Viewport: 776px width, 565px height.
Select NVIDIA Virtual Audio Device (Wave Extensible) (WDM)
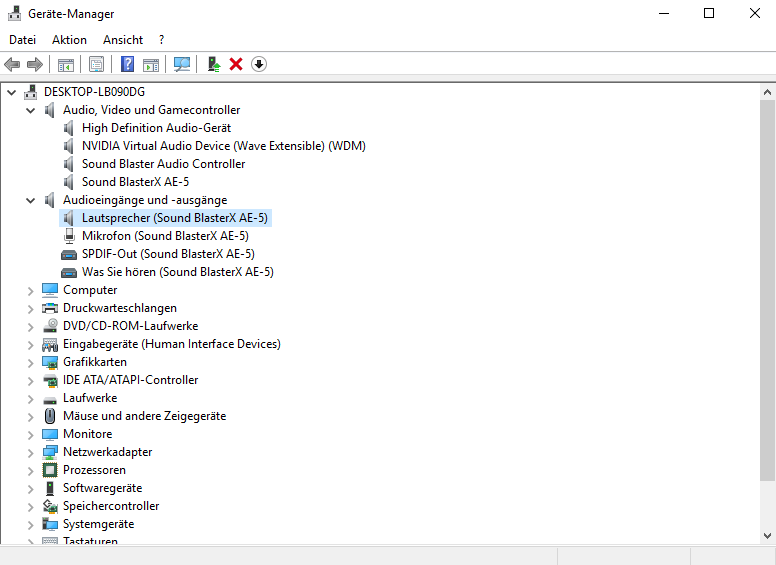(224, 146)
